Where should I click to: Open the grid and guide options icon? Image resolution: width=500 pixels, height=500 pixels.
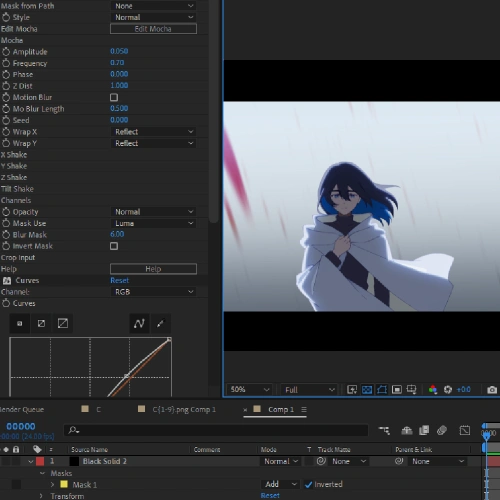pyautogui.click(x=412, y=389)
